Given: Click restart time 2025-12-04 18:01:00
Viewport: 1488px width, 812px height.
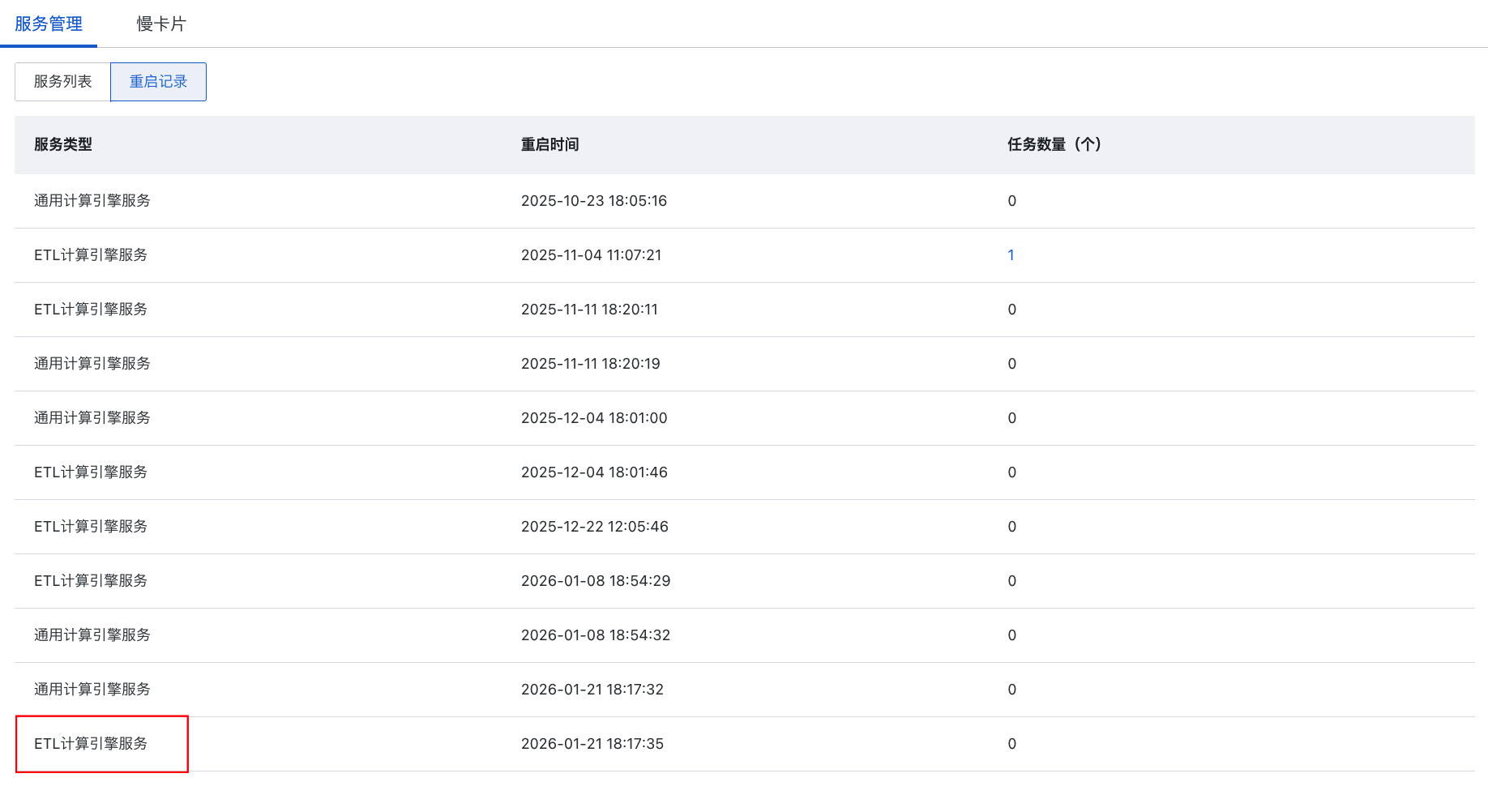Looking at the screenshot, I should [x=594, y=418].
